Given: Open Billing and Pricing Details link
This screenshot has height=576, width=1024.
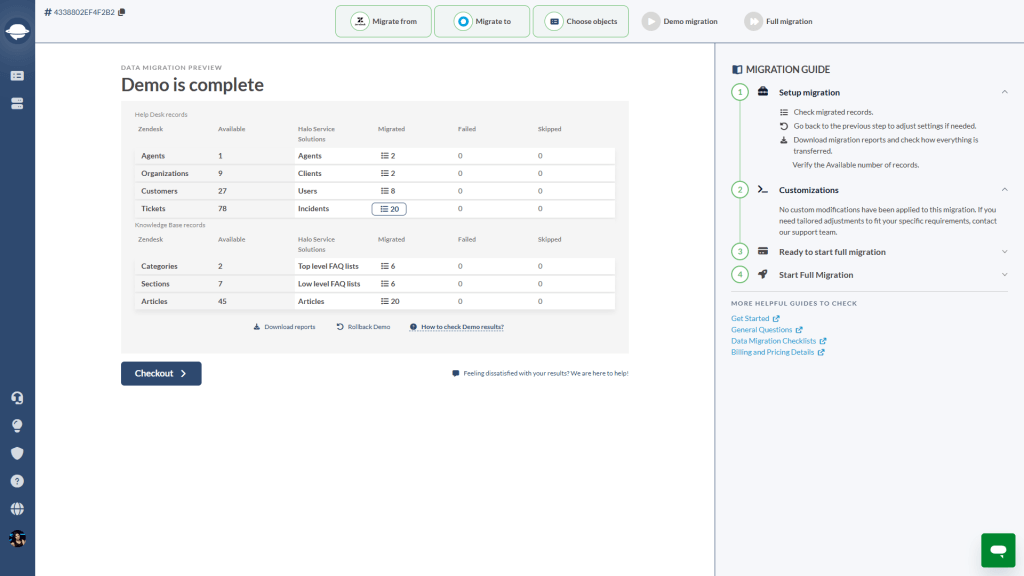Looking at the screenshot, I should point(778,352).
